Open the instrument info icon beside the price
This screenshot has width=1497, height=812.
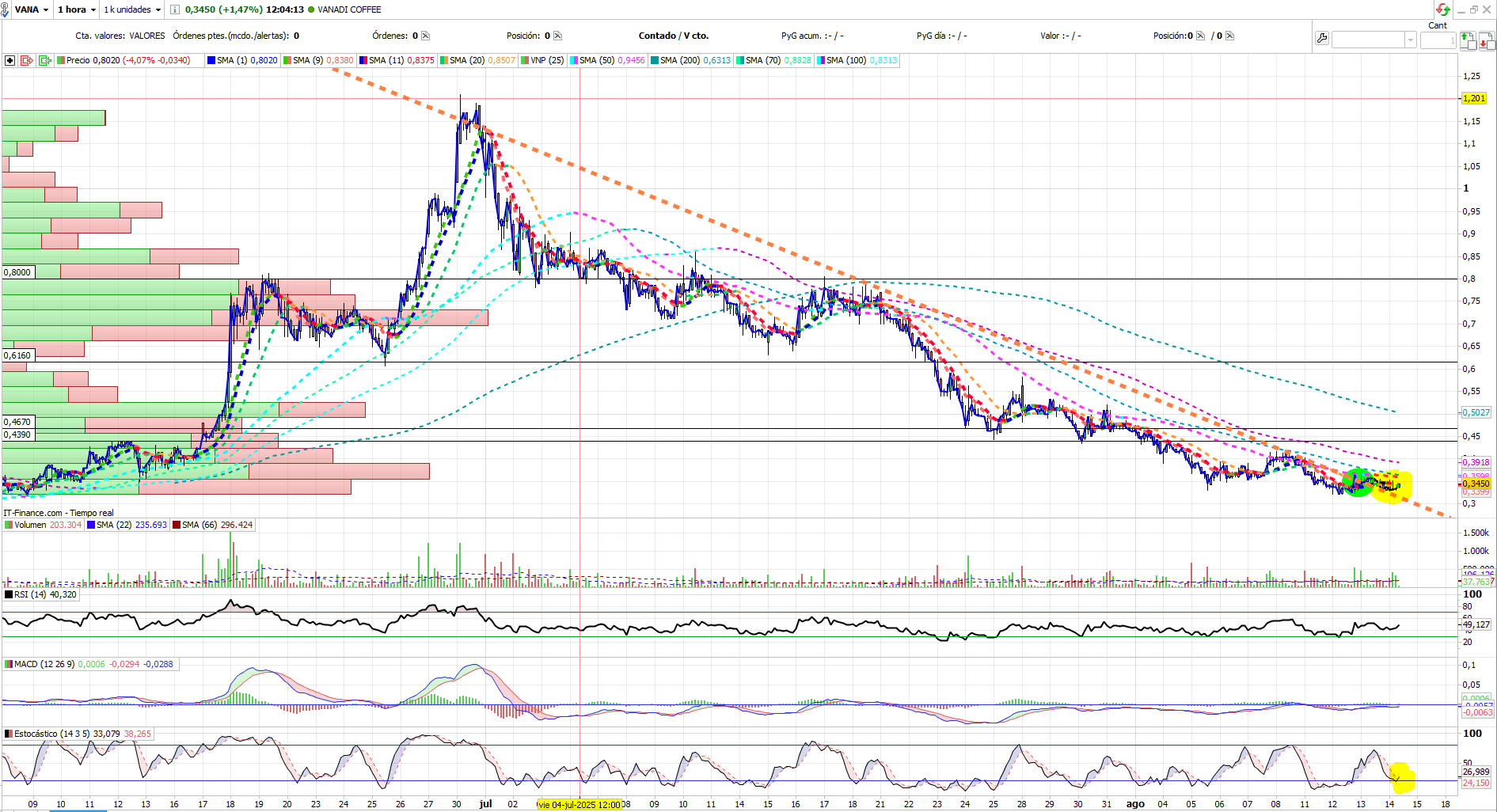(175, 9)
